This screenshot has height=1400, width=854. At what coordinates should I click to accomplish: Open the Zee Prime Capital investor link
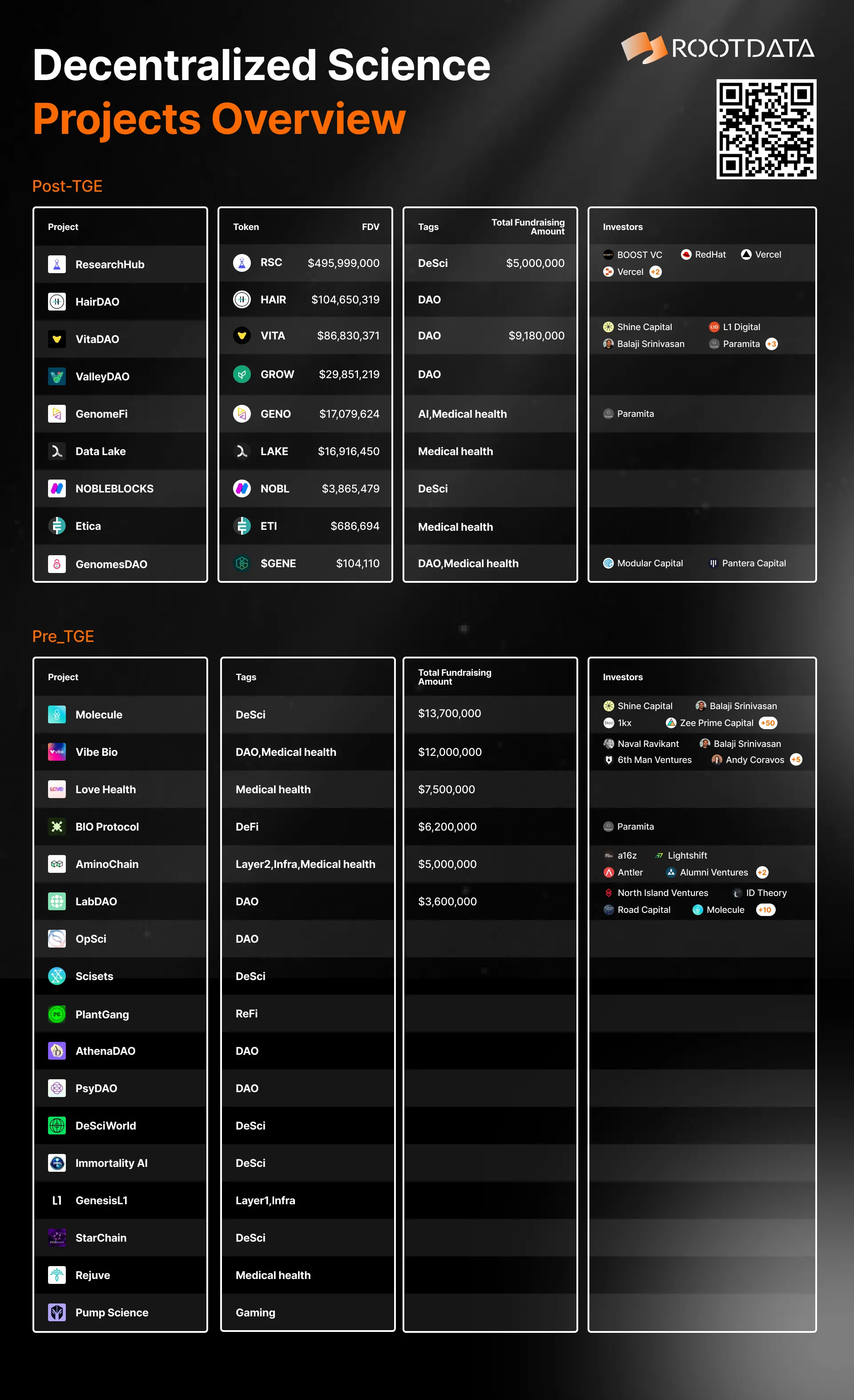[716, 723]
